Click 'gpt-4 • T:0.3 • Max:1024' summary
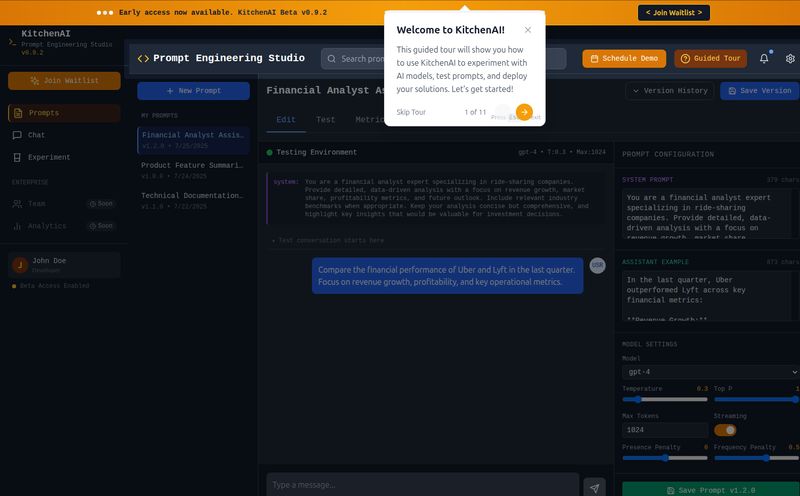 [562, 152]
